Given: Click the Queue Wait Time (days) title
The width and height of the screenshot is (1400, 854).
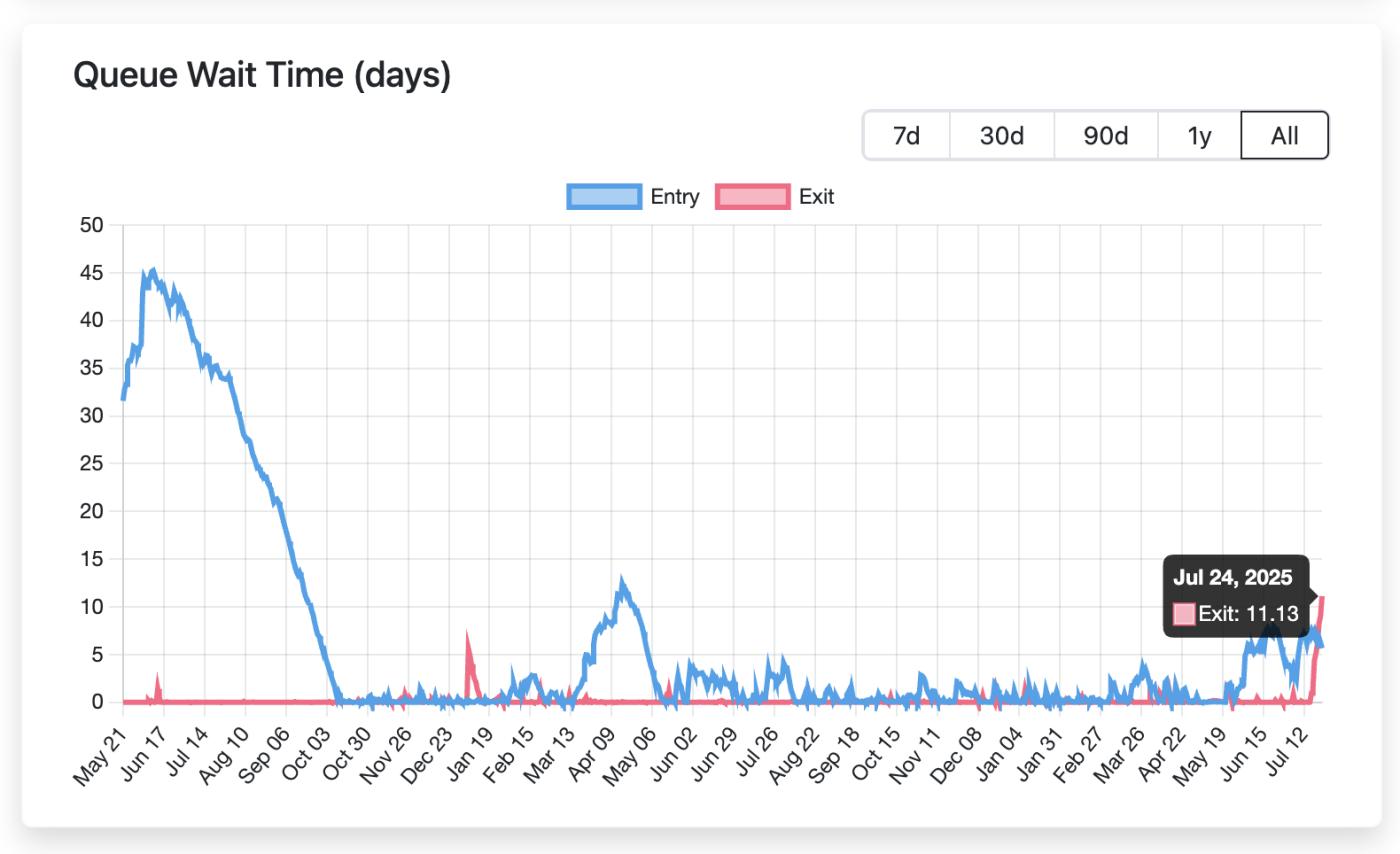Looking at the screenshot, I should (262, 75).
